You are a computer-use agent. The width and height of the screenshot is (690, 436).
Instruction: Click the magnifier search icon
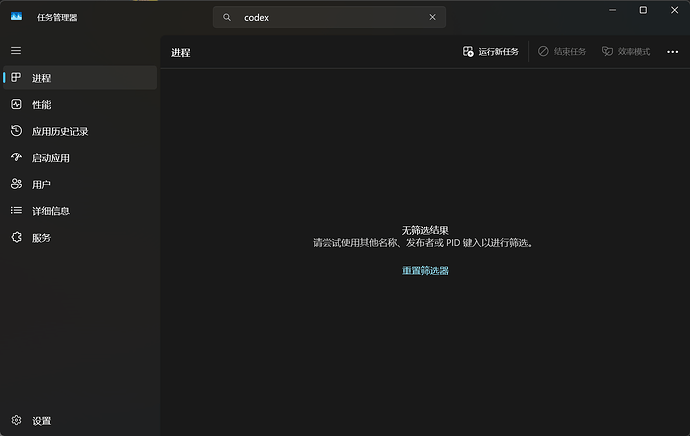pos(227,18)
